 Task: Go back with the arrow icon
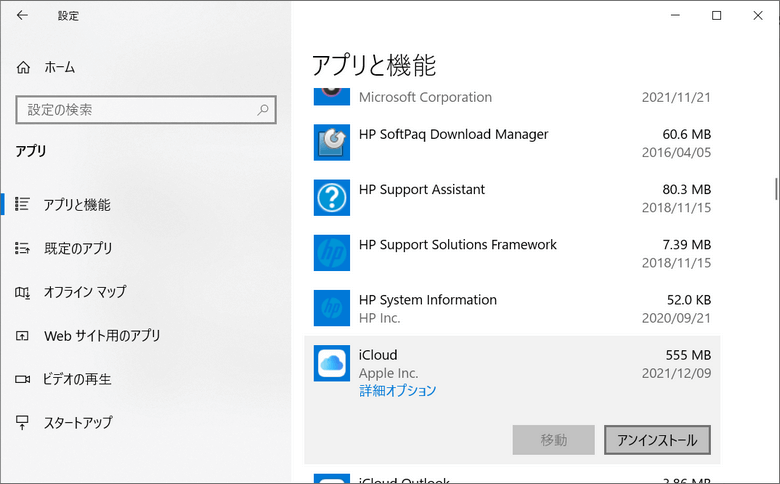[22, 15]
